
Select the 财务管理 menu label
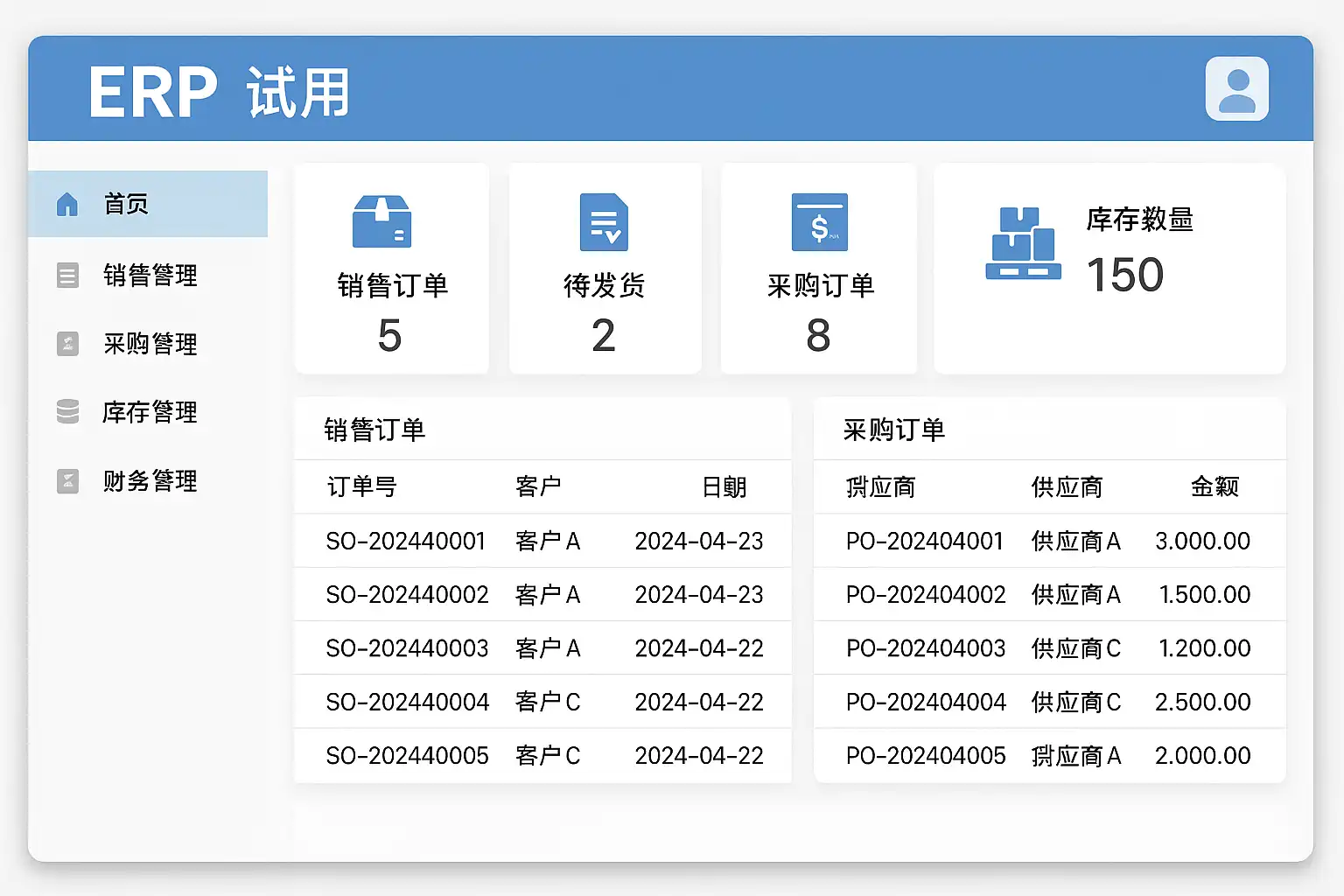(x=150, y=481)
